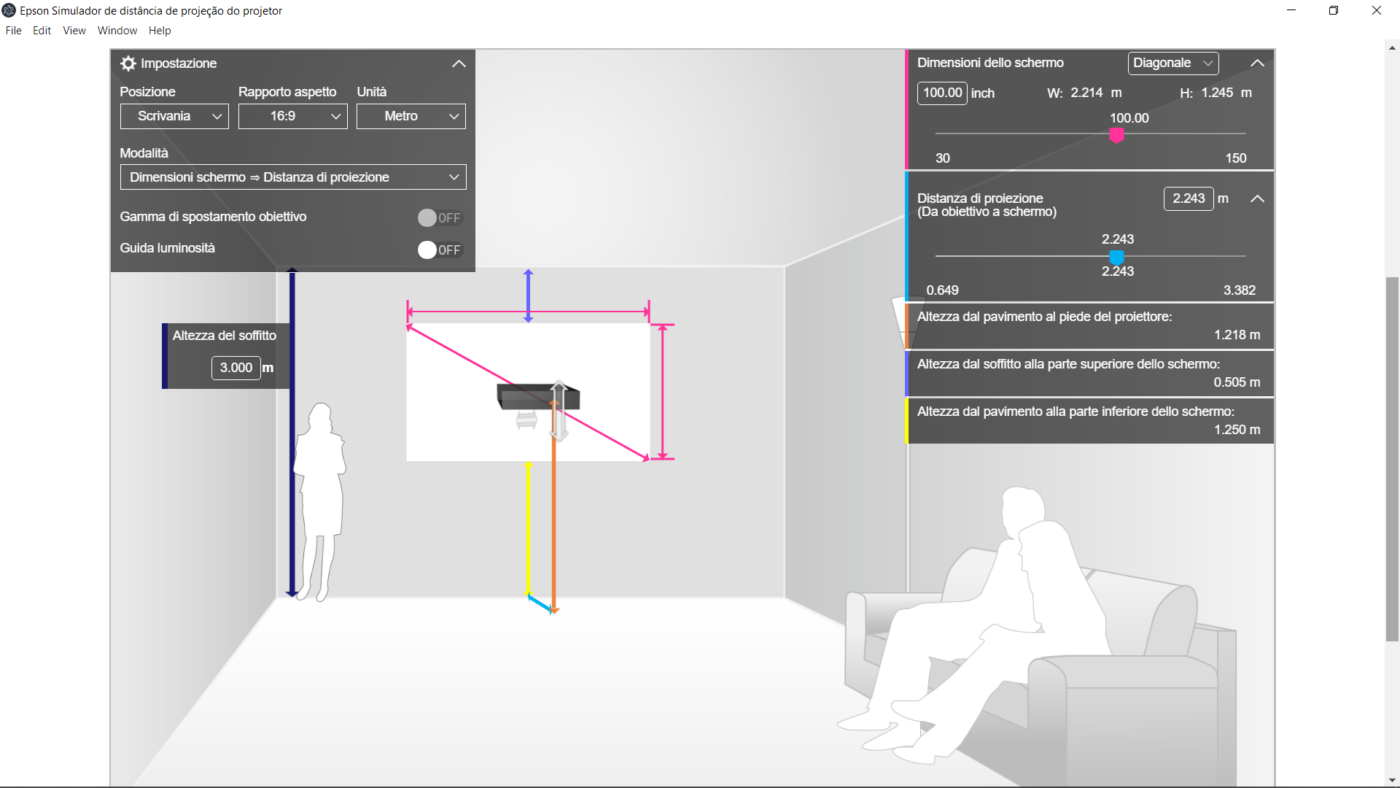The width and height of the screenshot is (1400, 788).
Task: Click the slider minimum label '30'
Action: click(942, 158)
